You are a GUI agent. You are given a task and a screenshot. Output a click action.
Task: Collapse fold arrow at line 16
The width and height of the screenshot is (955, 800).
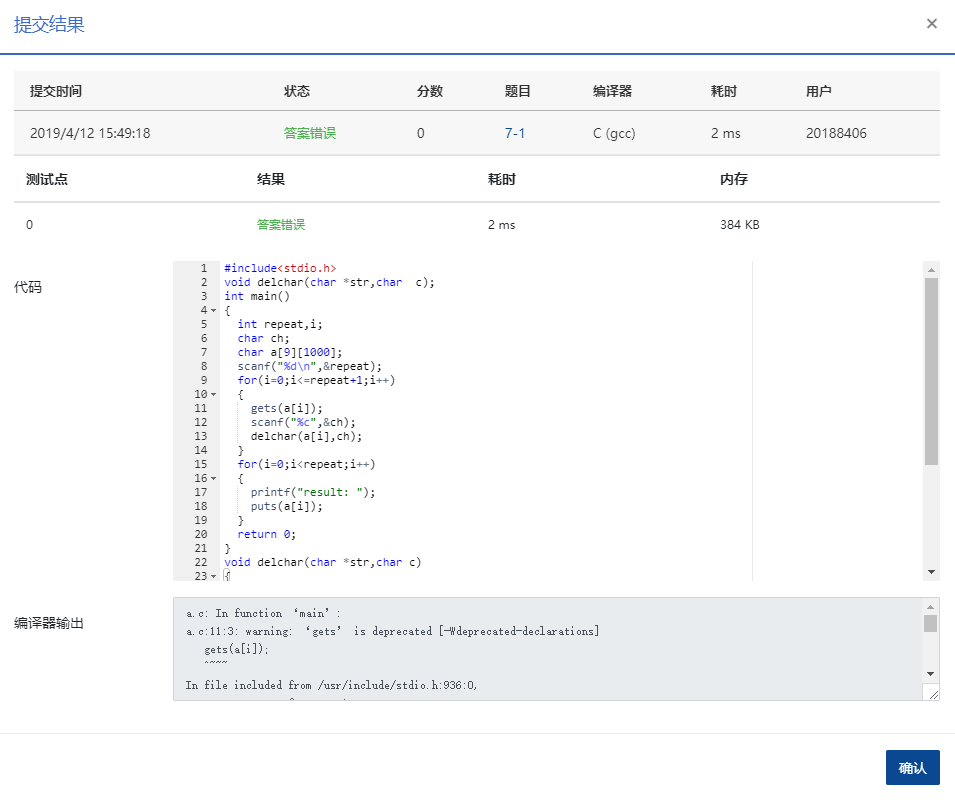214,478
